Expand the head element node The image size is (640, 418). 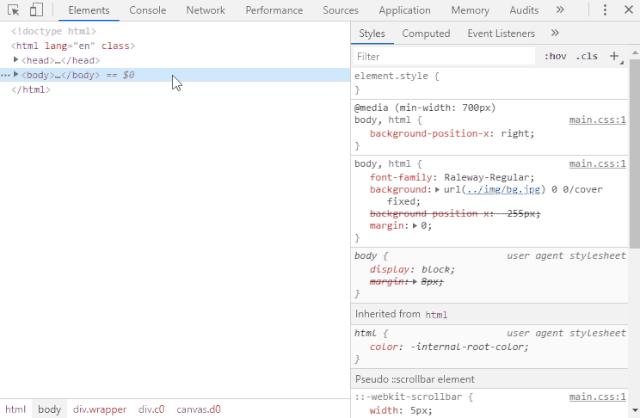(x=16, y=60)
